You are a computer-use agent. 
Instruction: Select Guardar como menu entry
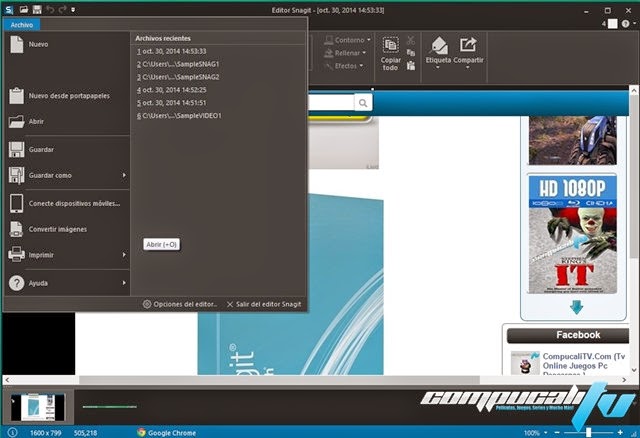coord(67,175)
